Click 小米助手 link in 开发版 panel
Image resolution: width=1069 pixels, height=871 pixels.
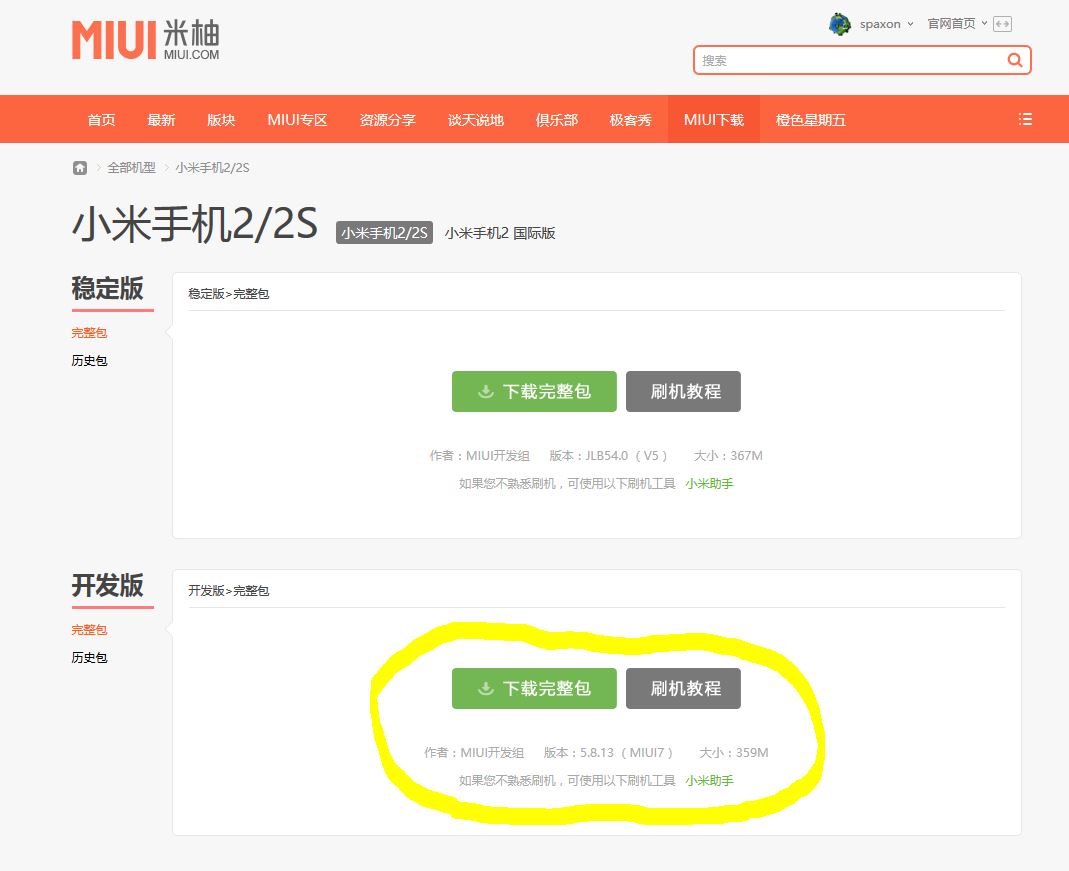point(709,780)
